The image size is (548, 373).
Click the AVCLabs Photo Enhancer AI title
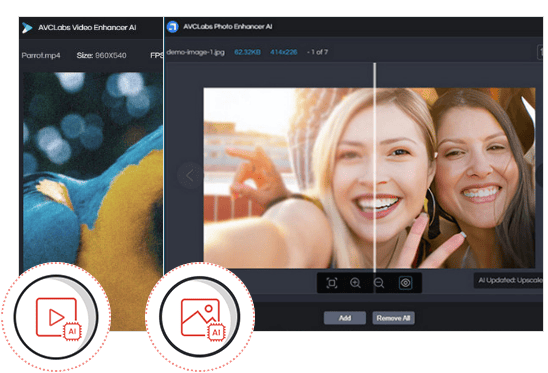point(228,27)
